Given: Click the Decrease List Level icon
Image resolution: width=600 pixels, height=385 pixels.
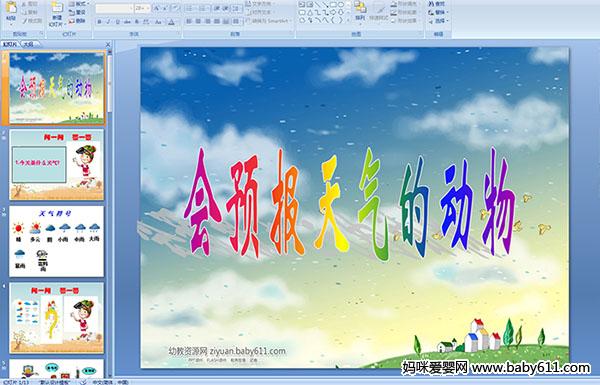Looking at the screenshot, I should pyautogui.click(x=217, y=8).
